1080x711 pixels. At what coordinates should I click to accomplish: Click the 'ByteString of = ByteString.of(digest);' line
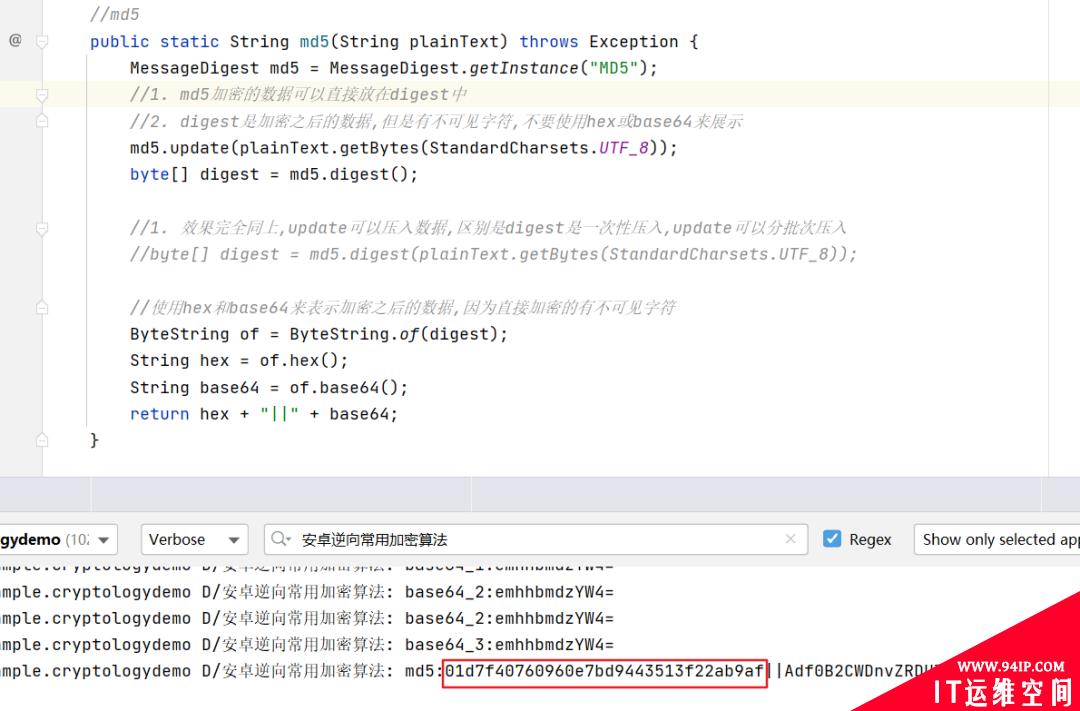point(319,335)
